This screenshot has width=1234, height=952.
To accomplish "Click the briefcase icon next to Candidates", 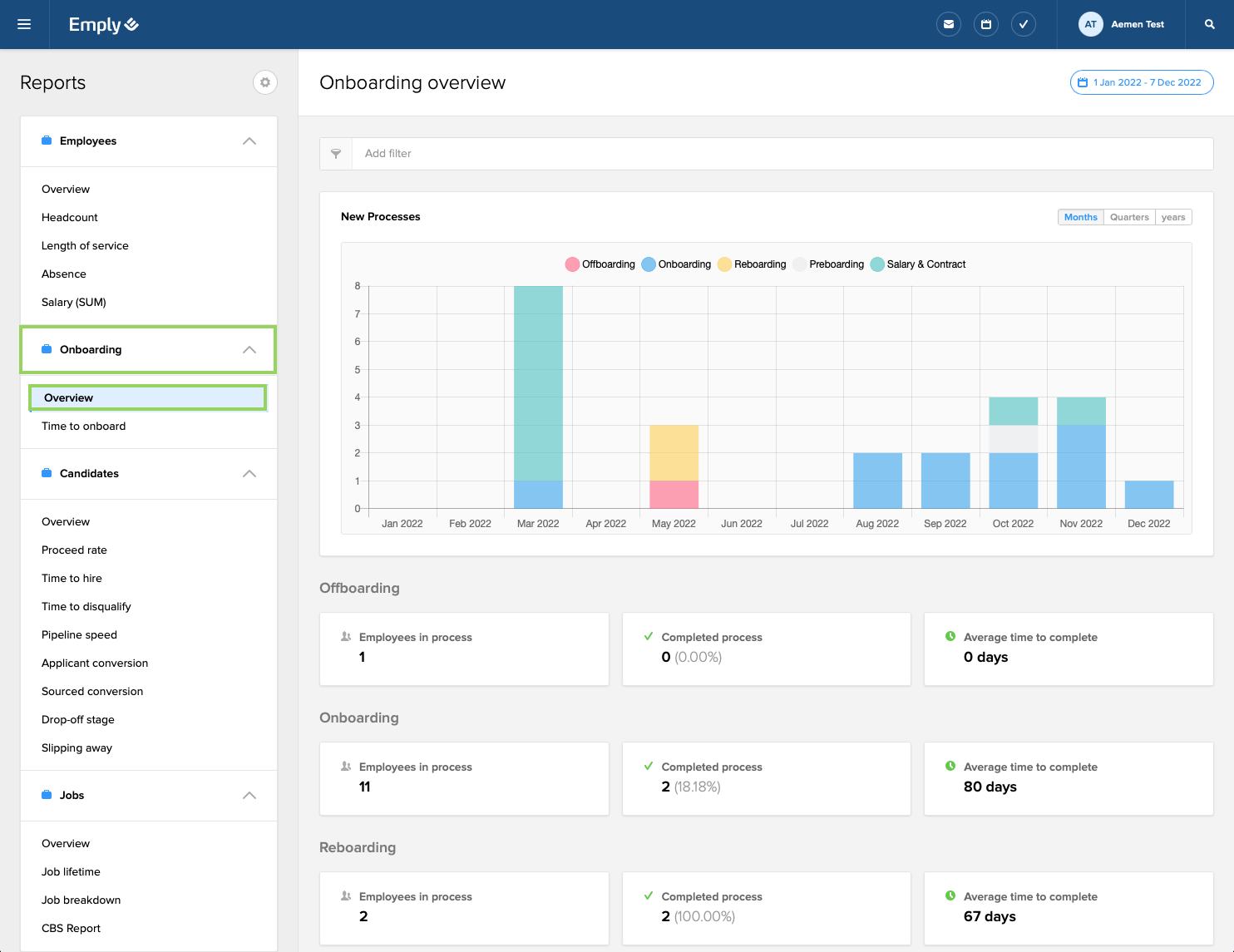I will click(47, 473).
